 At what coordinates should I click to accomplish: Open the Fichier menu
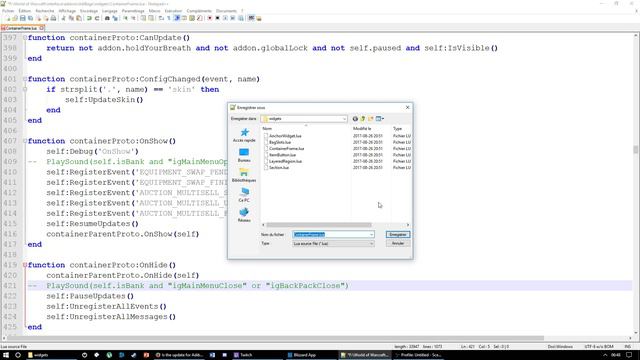(8, 11)
